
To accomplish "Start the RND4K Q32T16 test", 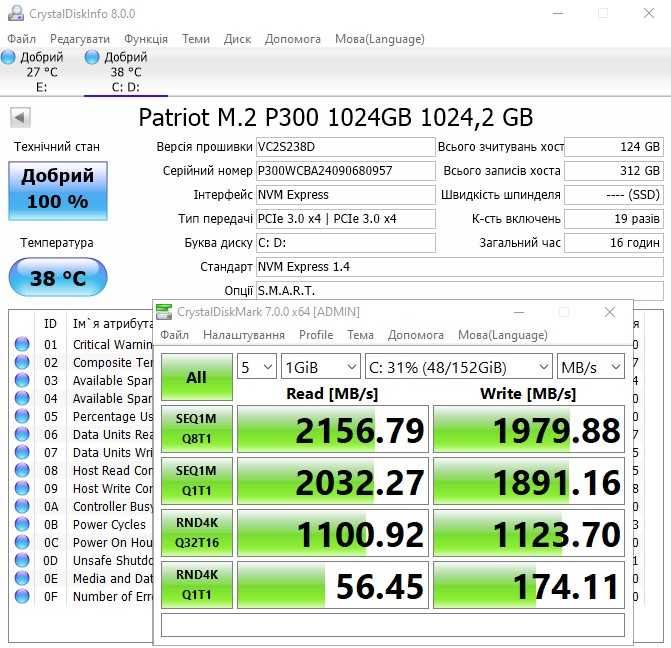I will (x=197, y=533).
